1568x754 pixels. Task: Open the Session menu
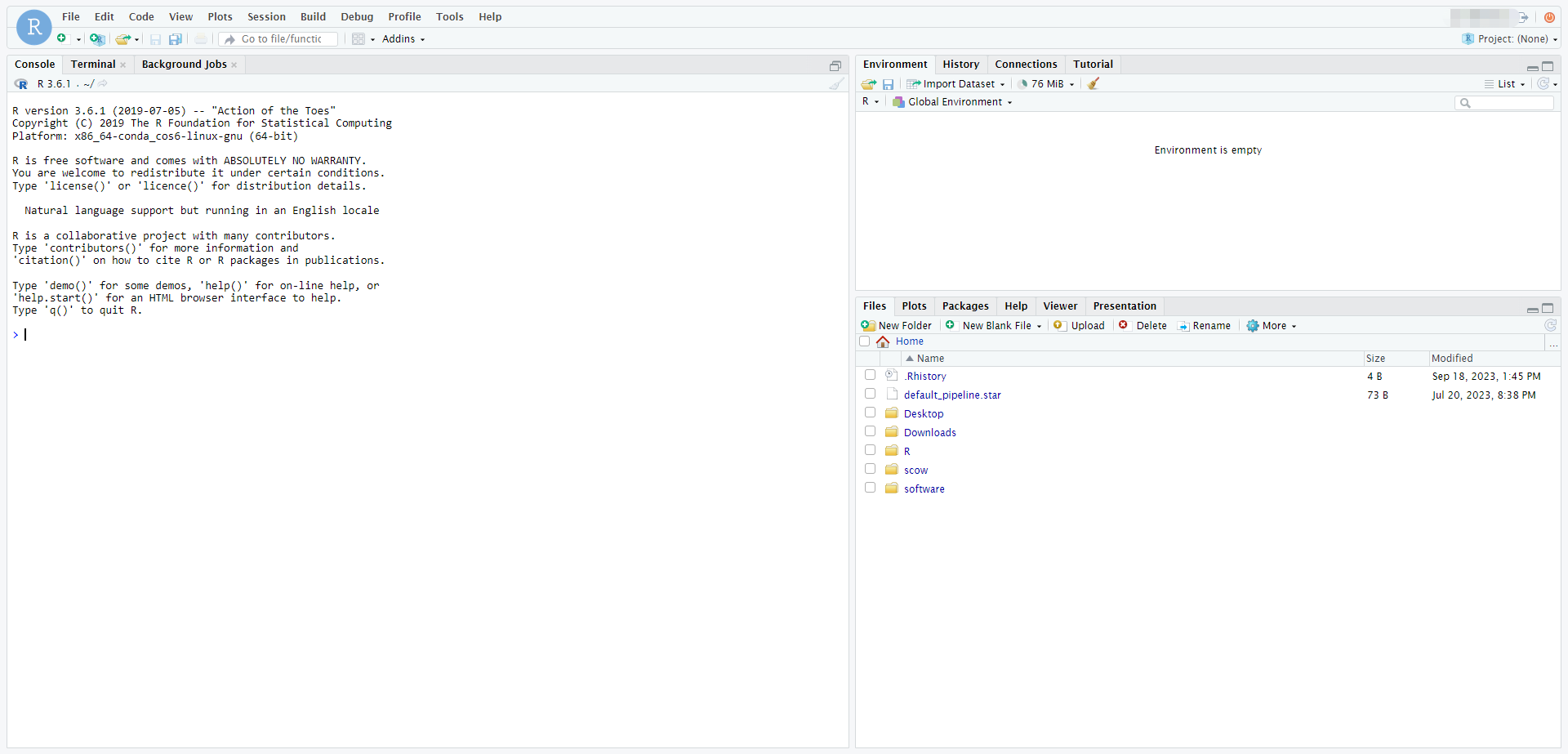point(266,16)
